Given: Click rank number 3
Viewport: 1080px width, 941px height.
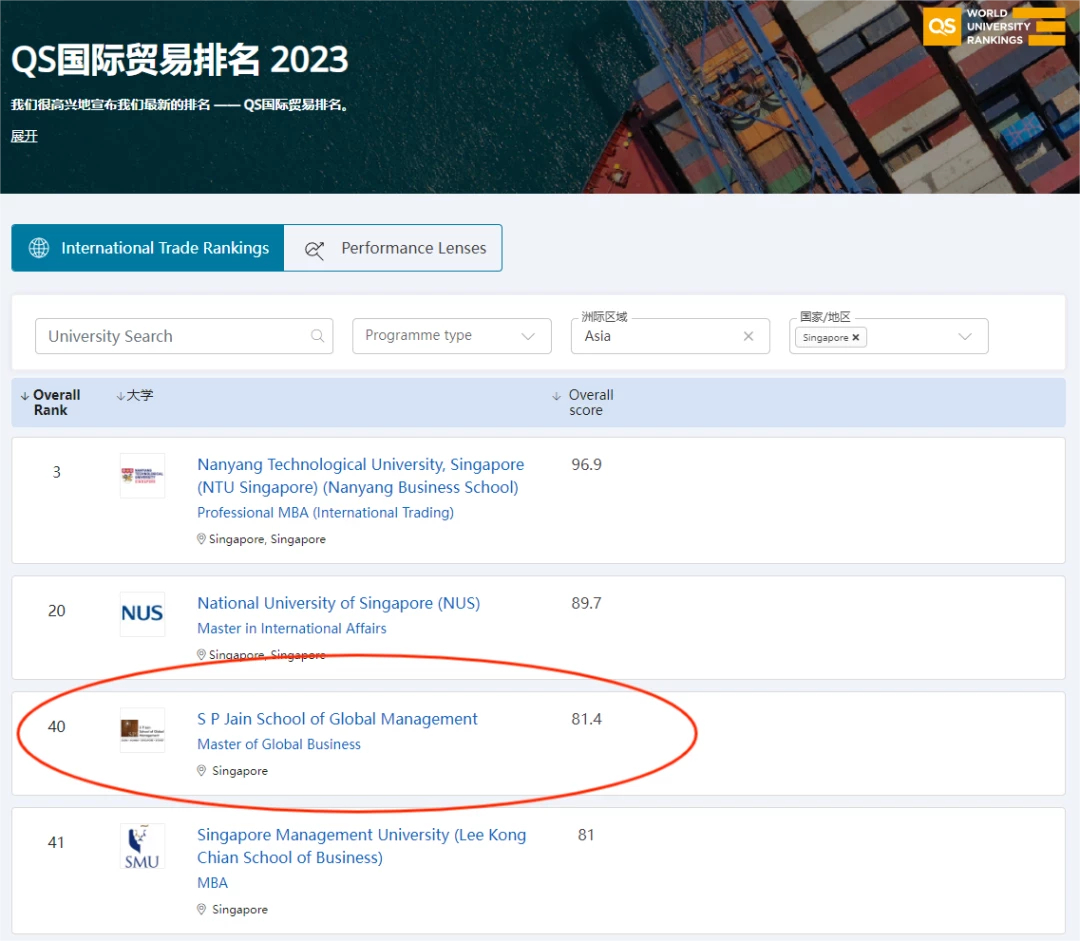Looking at the screenshot, I should [56, 472].
